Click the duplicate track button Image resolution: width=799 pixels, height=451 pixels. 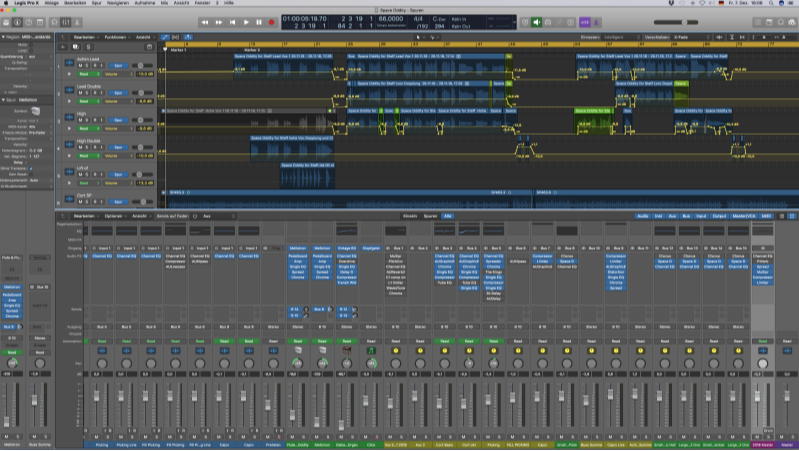point(76,47)
